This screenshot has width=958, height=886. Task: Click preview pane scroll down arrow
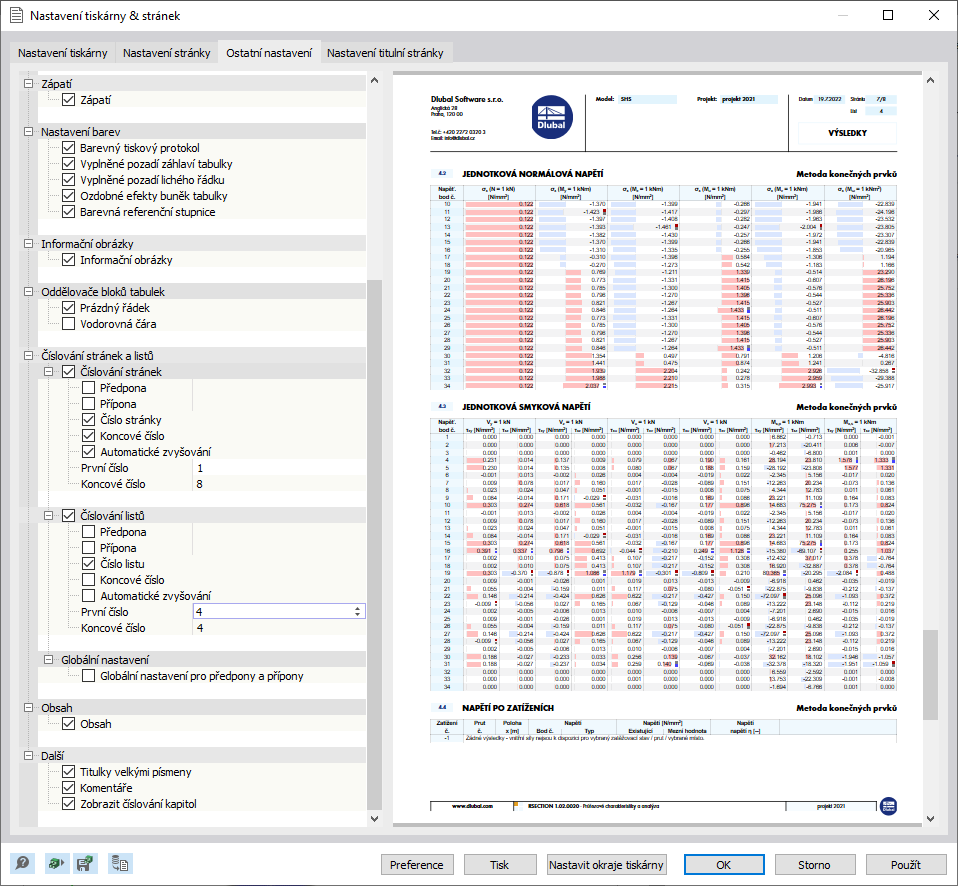(930, 819)
